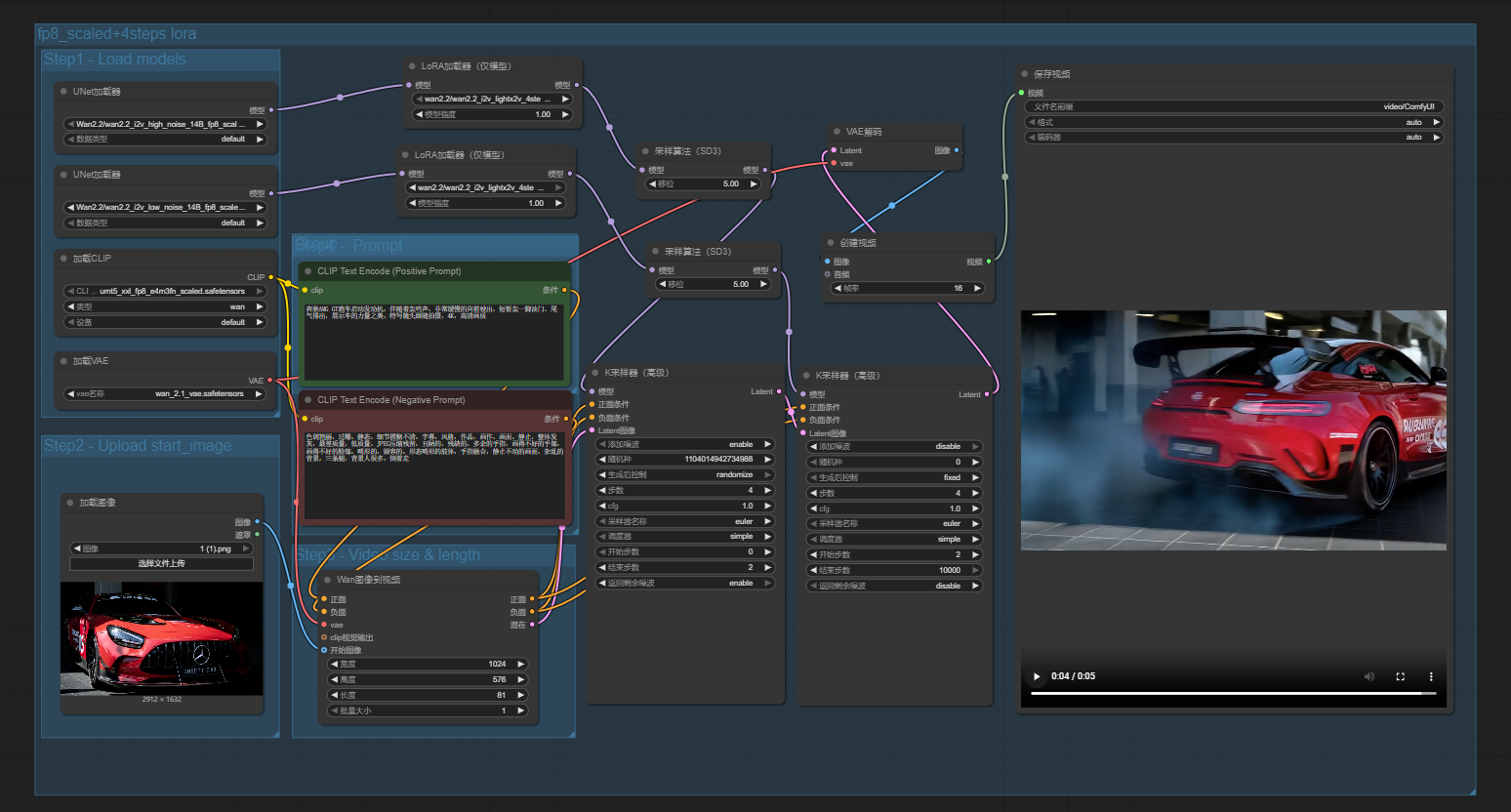Screen dimensions: 1511x812
Task: Open the video player more-options menu
Action: (x=1431, y=676)
